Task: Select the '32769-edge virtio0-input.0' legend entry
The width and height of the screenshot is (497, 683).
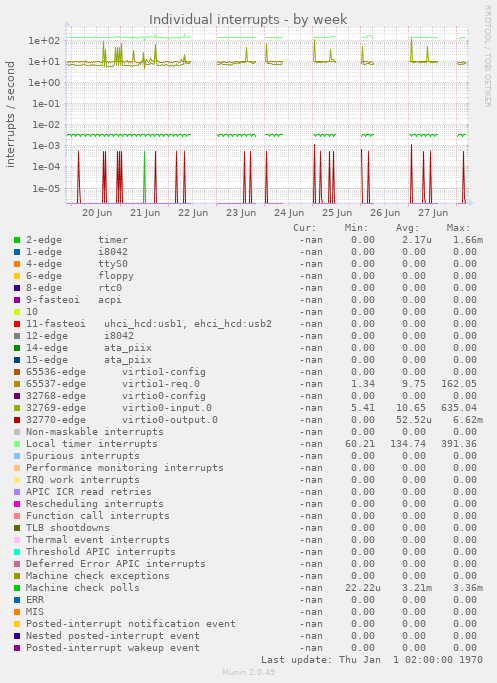Action: [119, 408]
